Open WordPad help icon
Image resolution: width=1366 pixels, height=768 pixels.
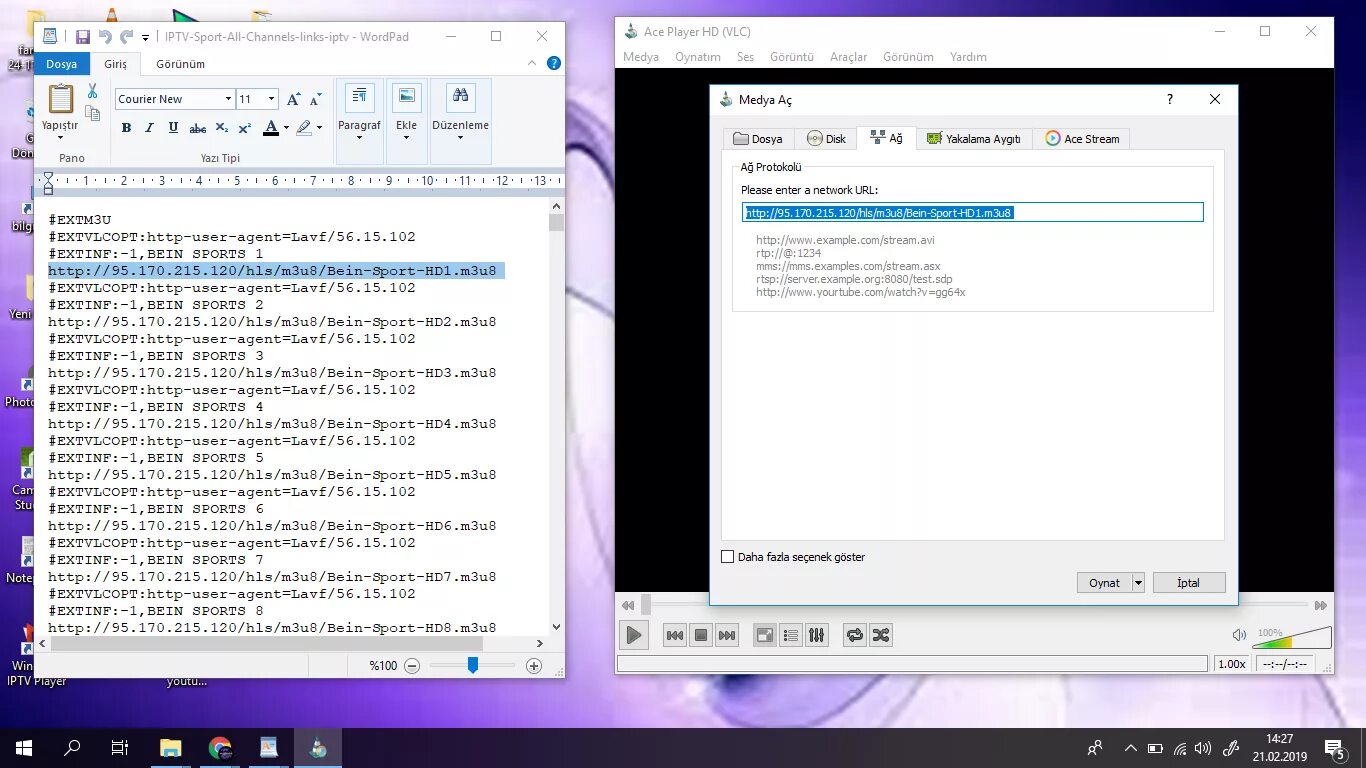[x=553, y=63]
